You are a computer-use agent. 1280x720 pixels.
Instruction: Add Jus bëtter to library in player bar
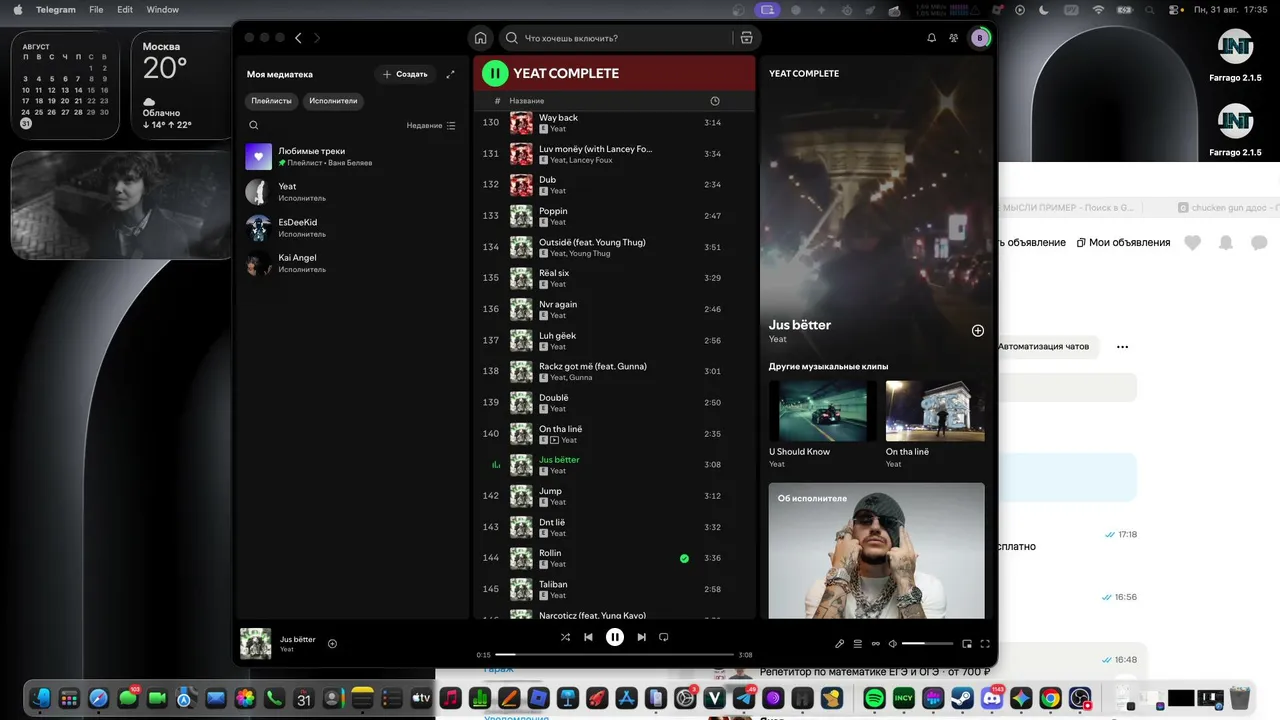[332, 643]
